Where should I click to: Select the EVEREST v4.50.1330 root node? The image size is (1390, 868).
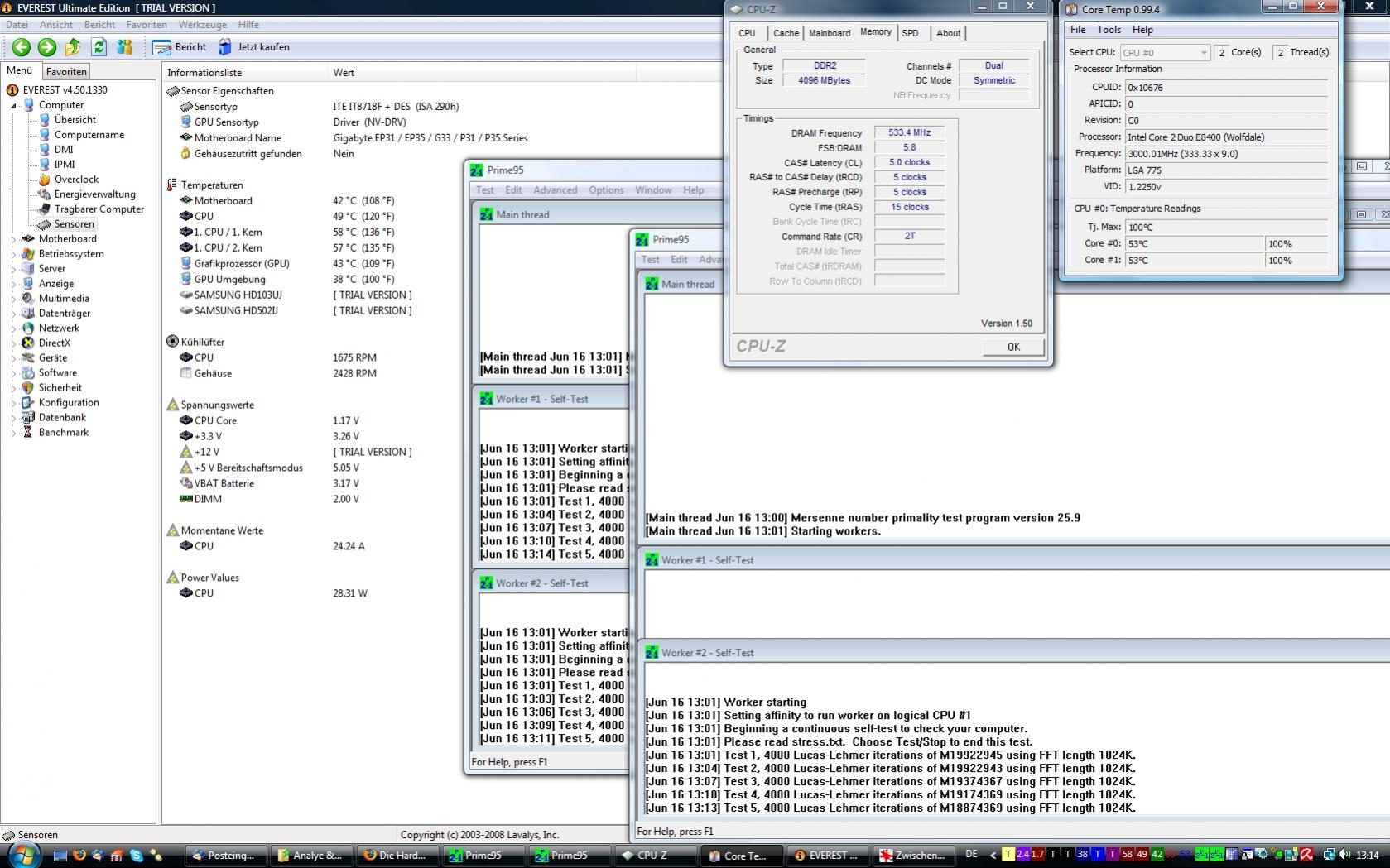65,90
